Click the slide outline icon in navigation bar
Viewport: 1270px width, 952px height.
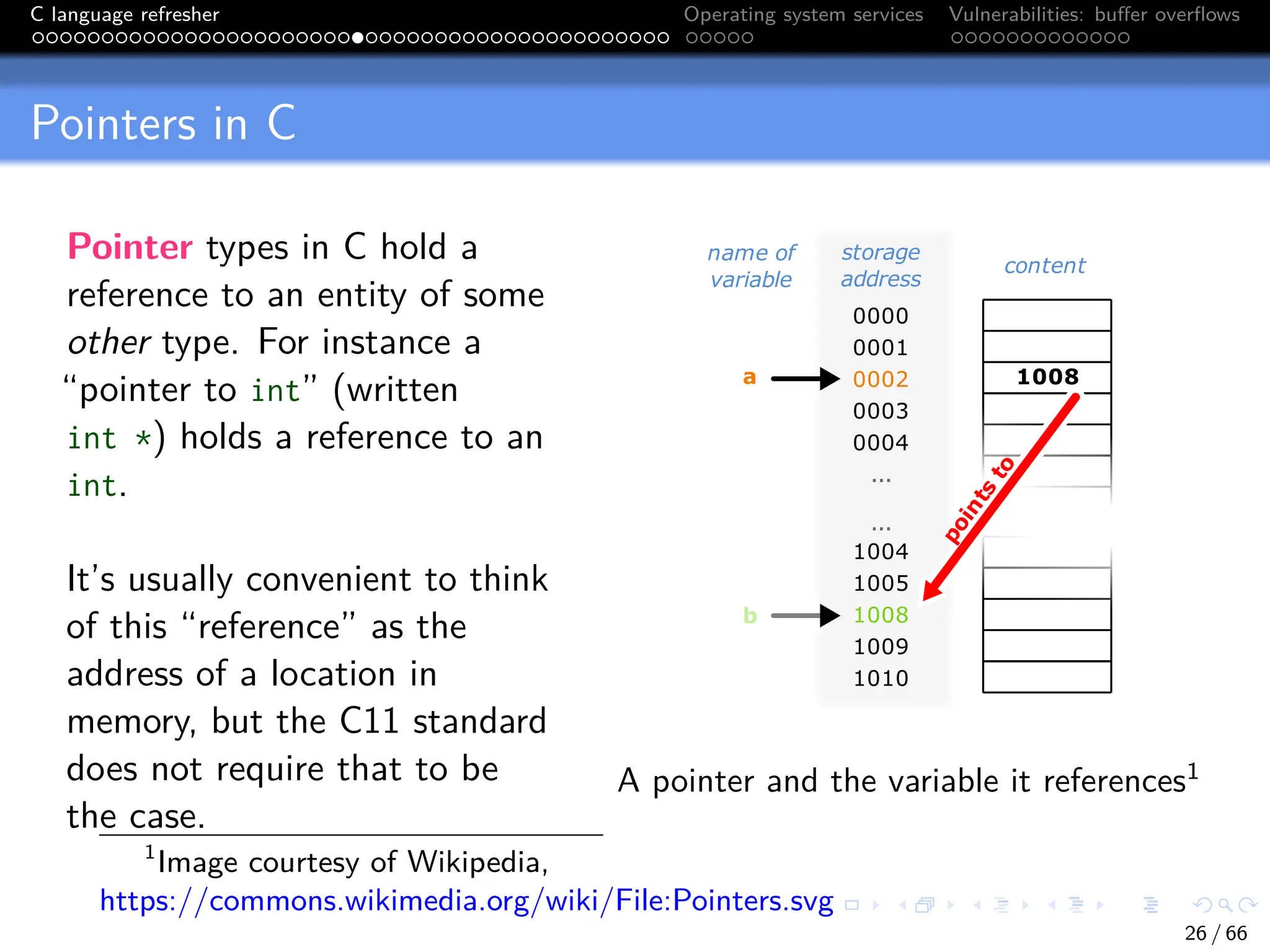(x=852, y=905)
